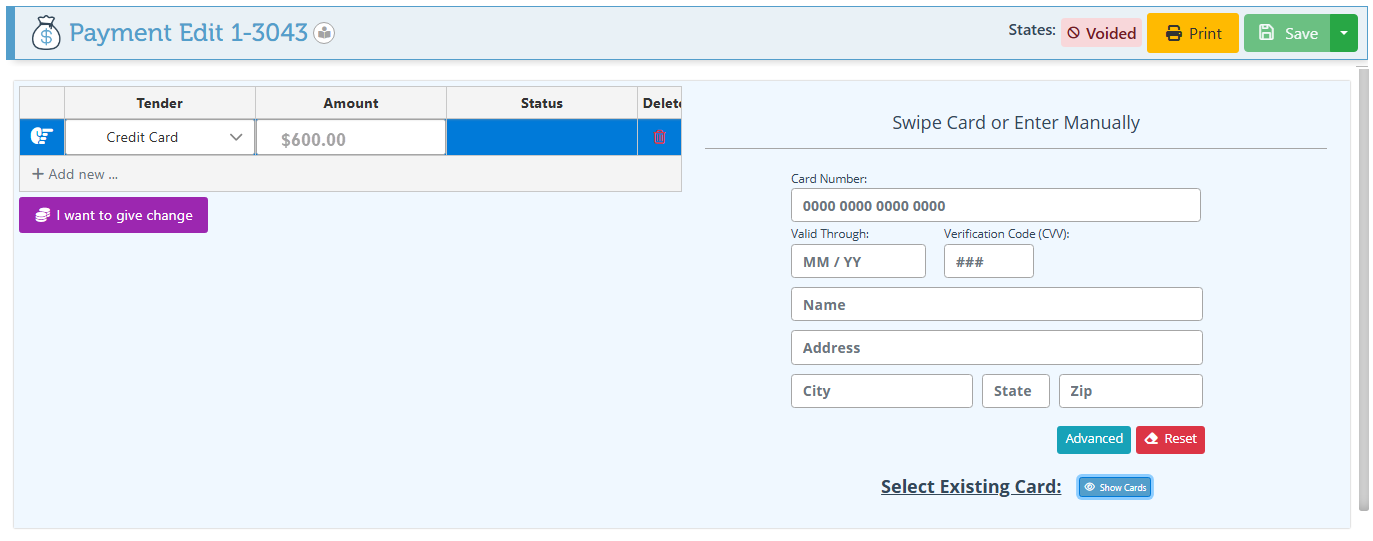1373x541 pixels.
Task: Click the Zip input field
Action: (x=1130, y=391)
